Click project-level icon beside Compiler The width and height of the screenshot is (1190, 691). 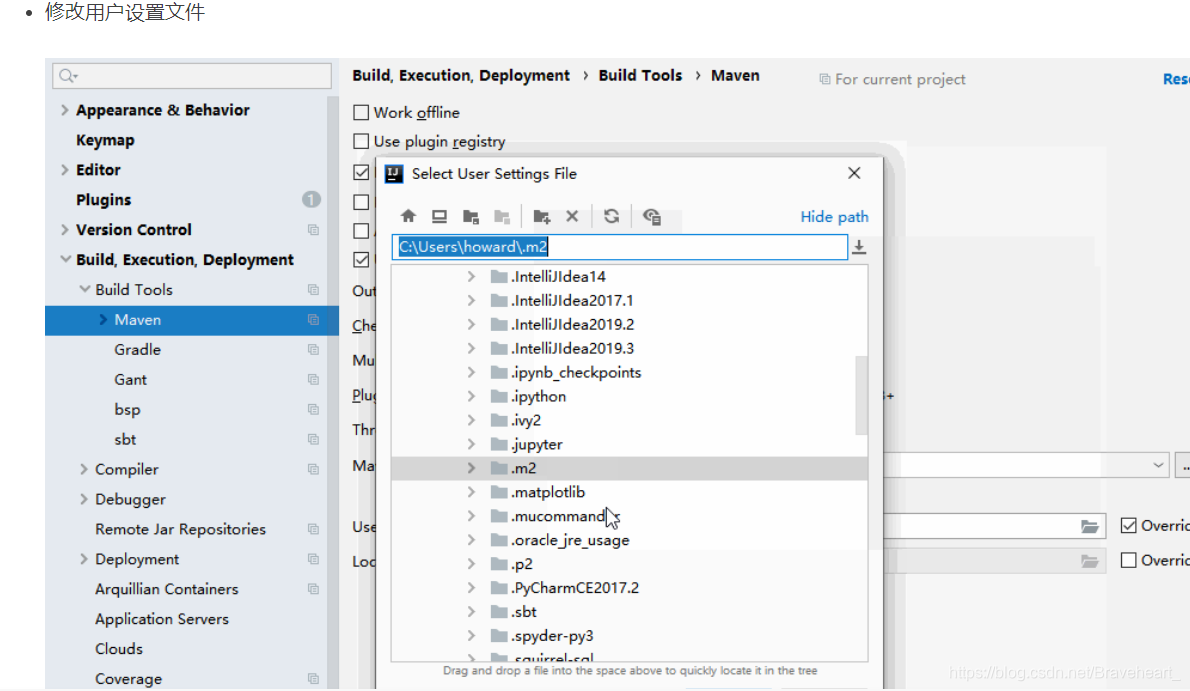tap(313, 469)
